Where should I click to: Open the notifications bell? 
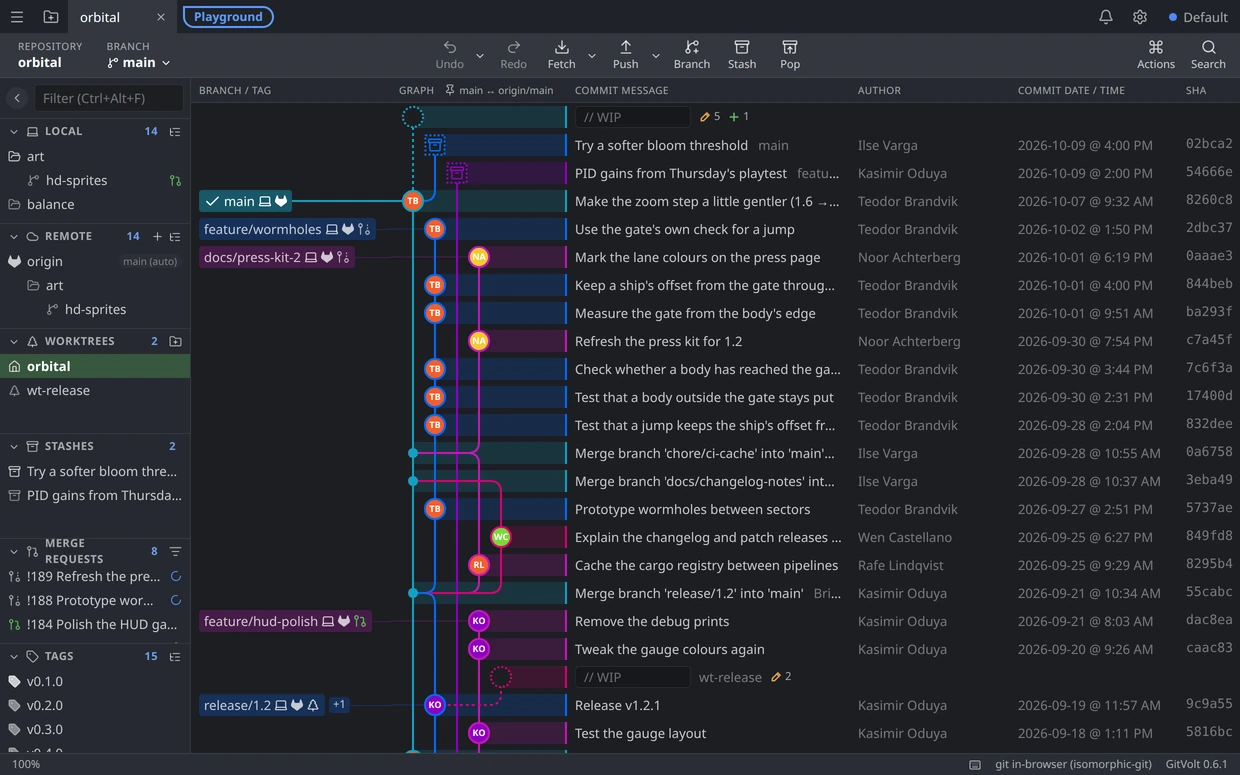coord(1106,17)
